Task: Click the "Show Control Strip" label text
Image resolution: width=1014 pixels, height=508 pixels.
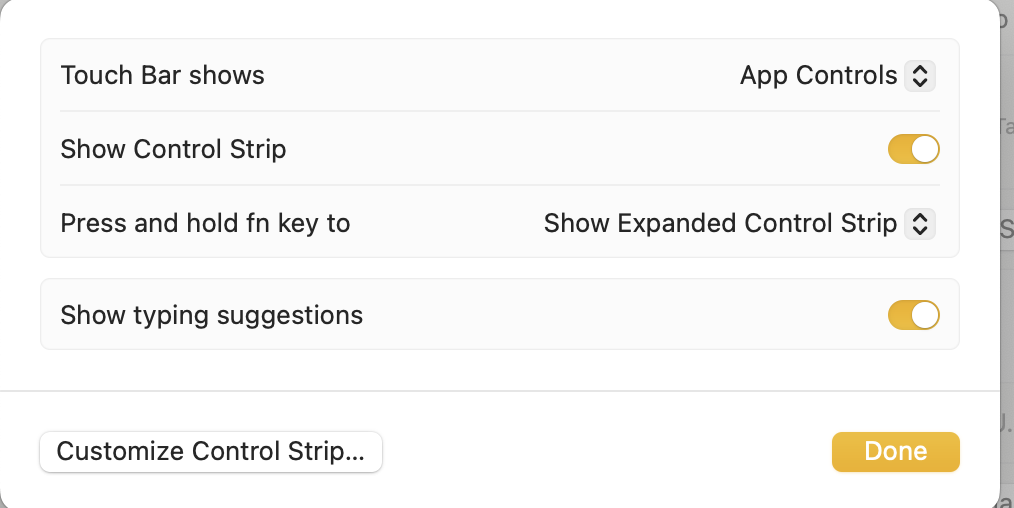Action: [174, 150]
